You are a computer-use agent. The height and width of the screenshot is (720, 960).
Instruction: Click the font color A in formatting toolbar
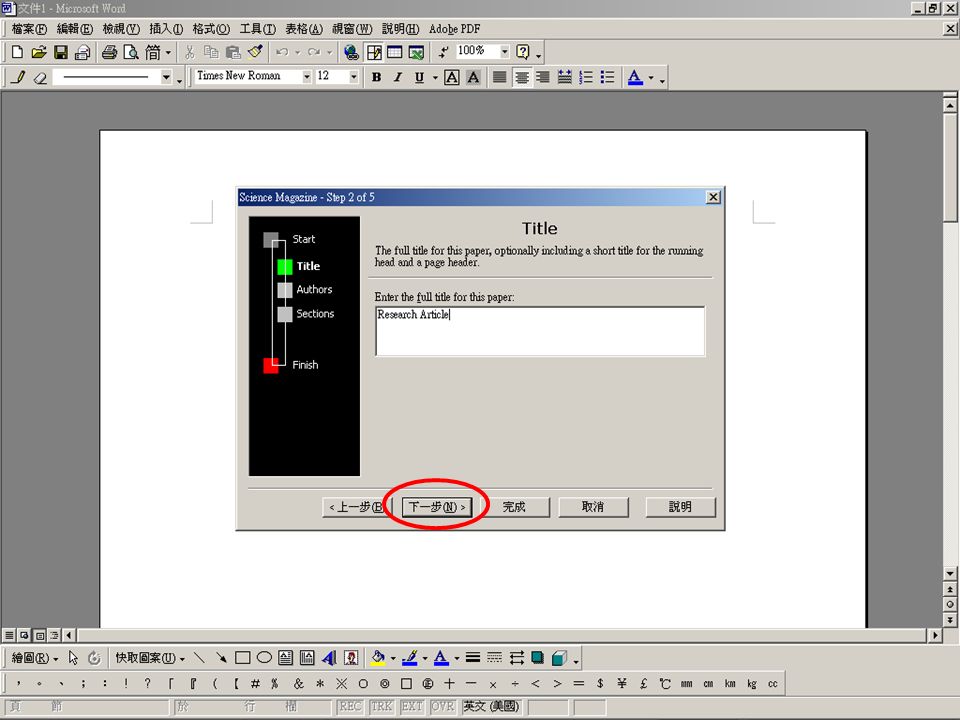(x=636, y=77)
